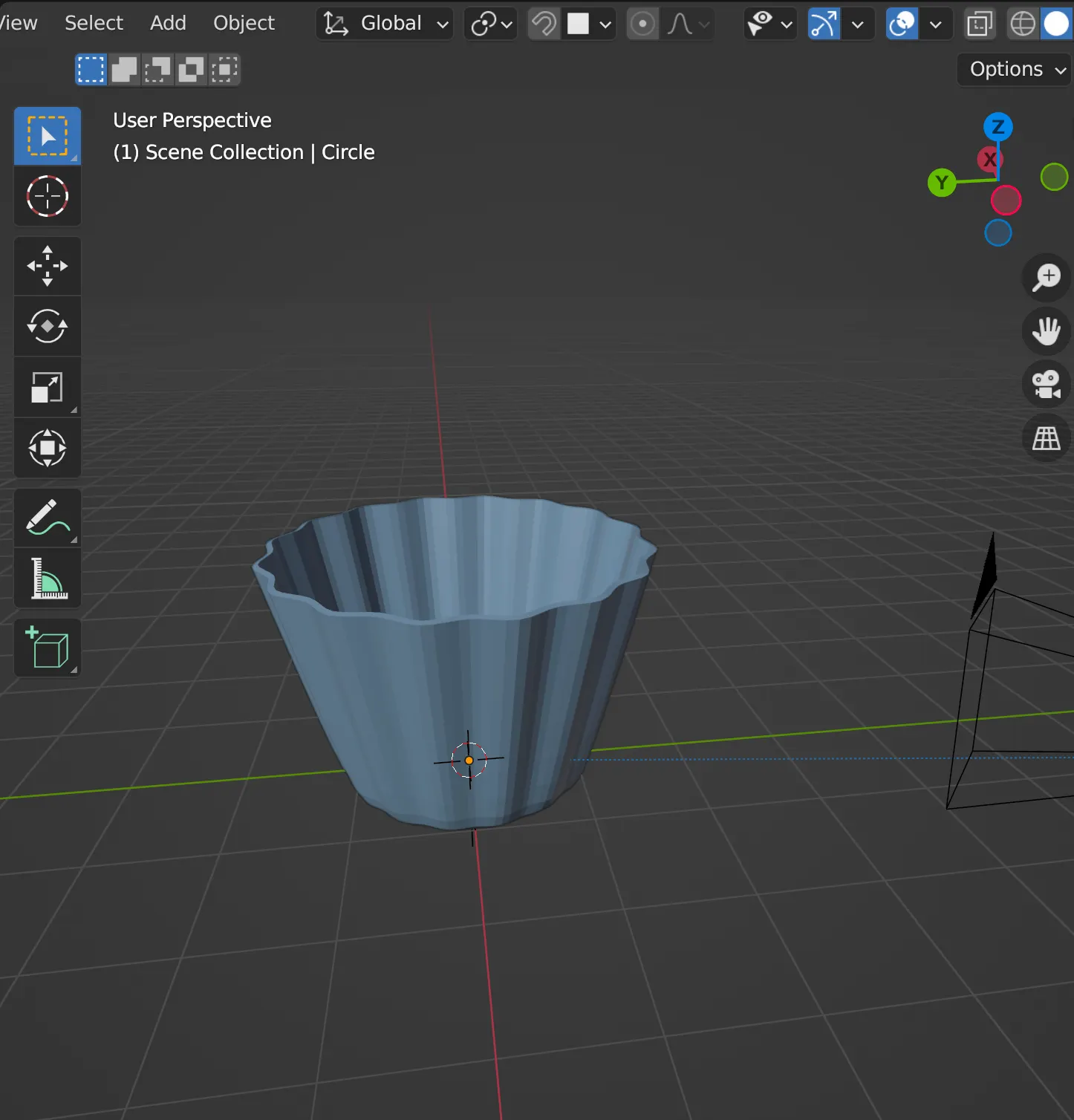The image size is (1074, 1120).
Task: Toggle snapping magnet icon
Action: coord(544,24)
